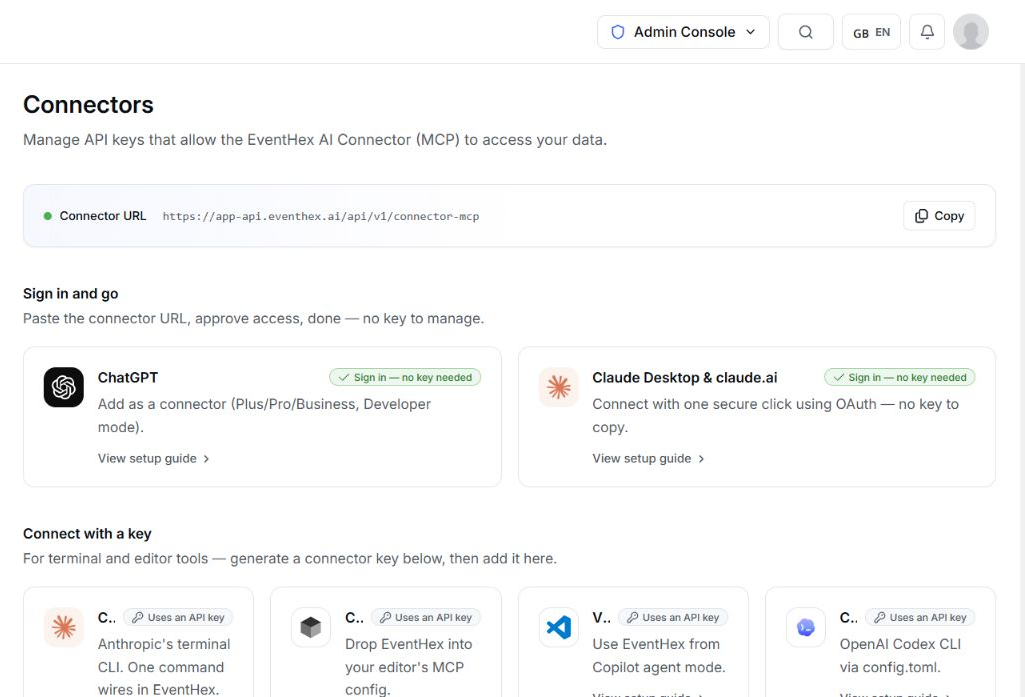Click the ChatGPT card title
Viewport: 1025px width, 697px height.
[128, 377]
